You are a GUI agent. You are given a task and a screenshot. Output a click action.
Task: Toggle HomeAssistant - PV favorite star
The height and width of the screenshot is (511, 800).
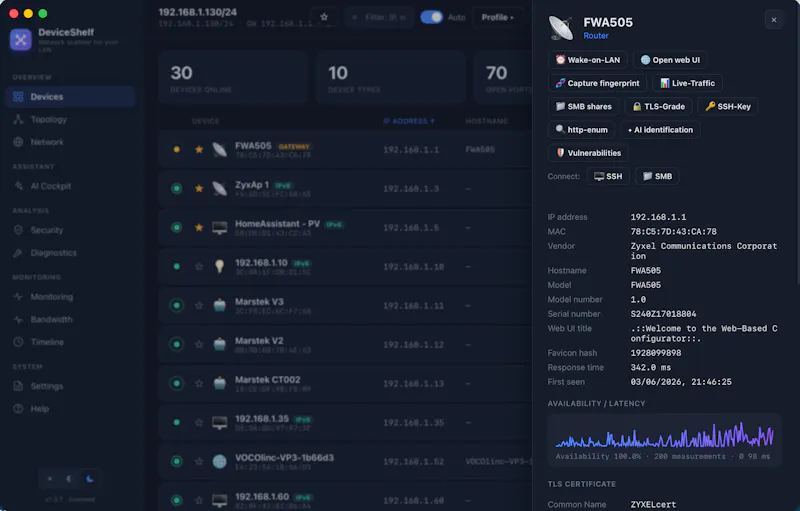pos(199,227)
